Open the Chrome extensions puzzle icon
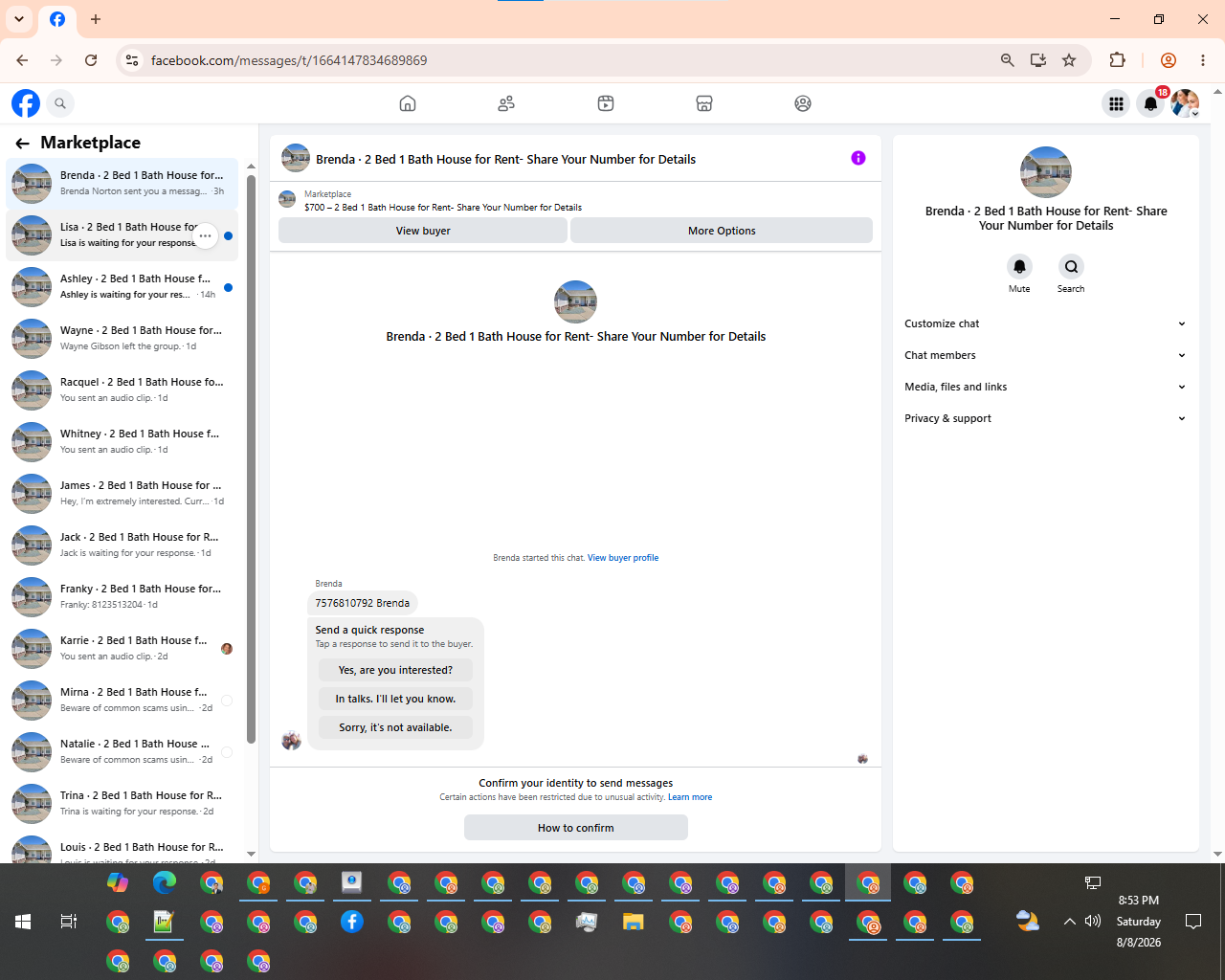 click(1117, 60)
